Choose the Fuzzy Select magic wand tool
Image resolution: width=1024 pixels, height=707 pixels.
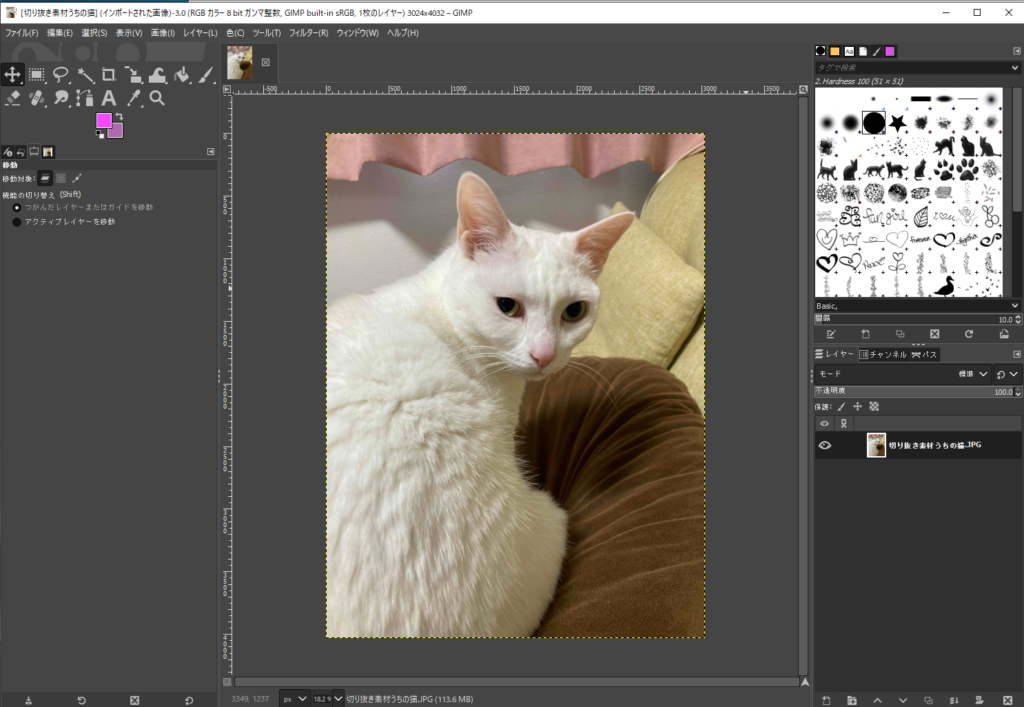click(x=85, y=74)
